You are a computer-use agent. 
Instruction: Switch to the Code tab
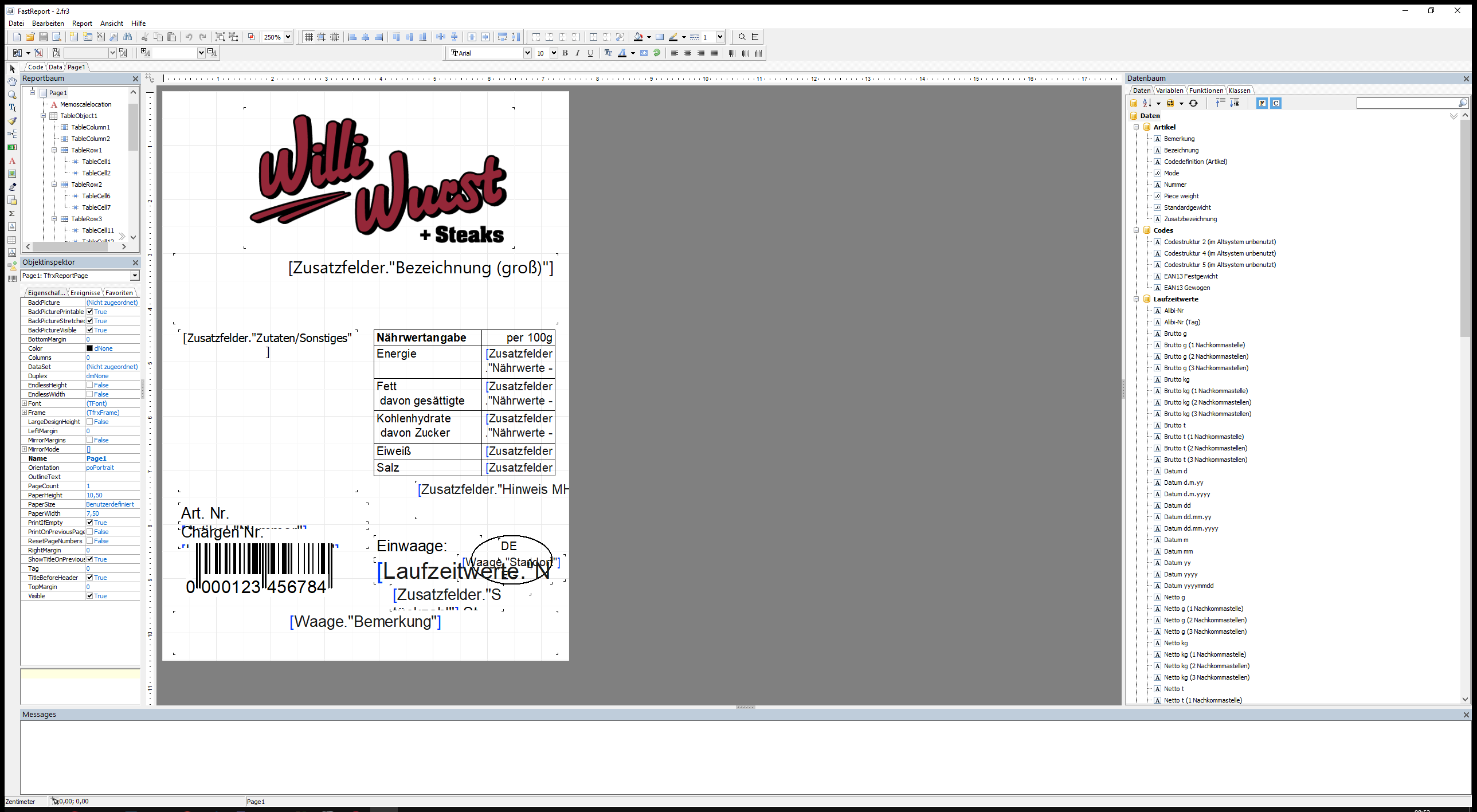[36, 67]
